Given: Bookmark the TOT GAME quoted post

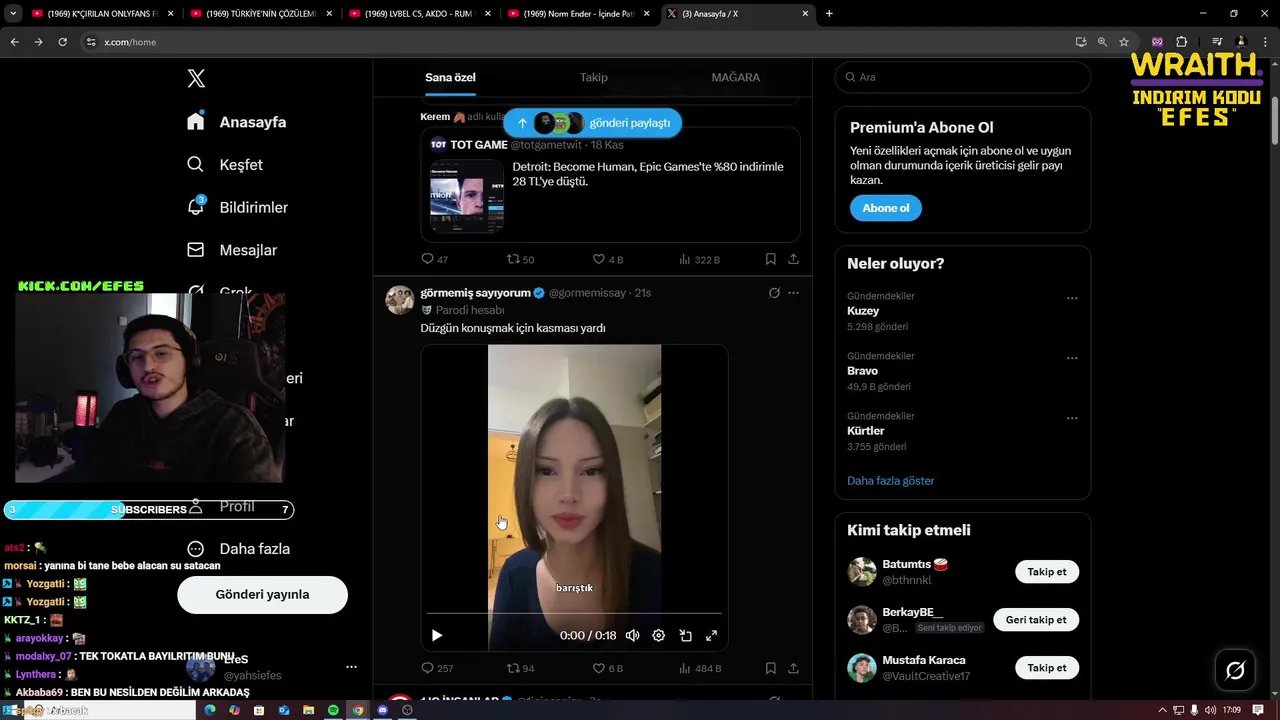Looking at the screenshot, I should [770, 259].
